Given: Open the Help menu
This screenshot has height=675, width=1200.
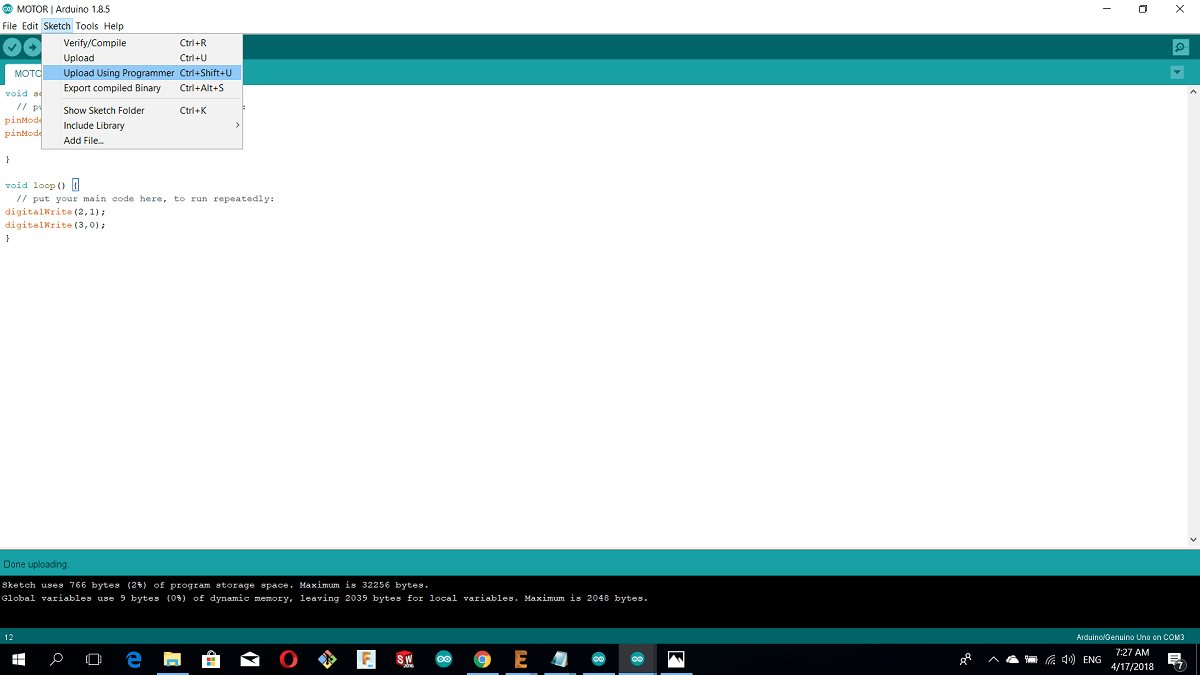Looking at the screenshot, I should pyautogui.click(x=114, y=26).
